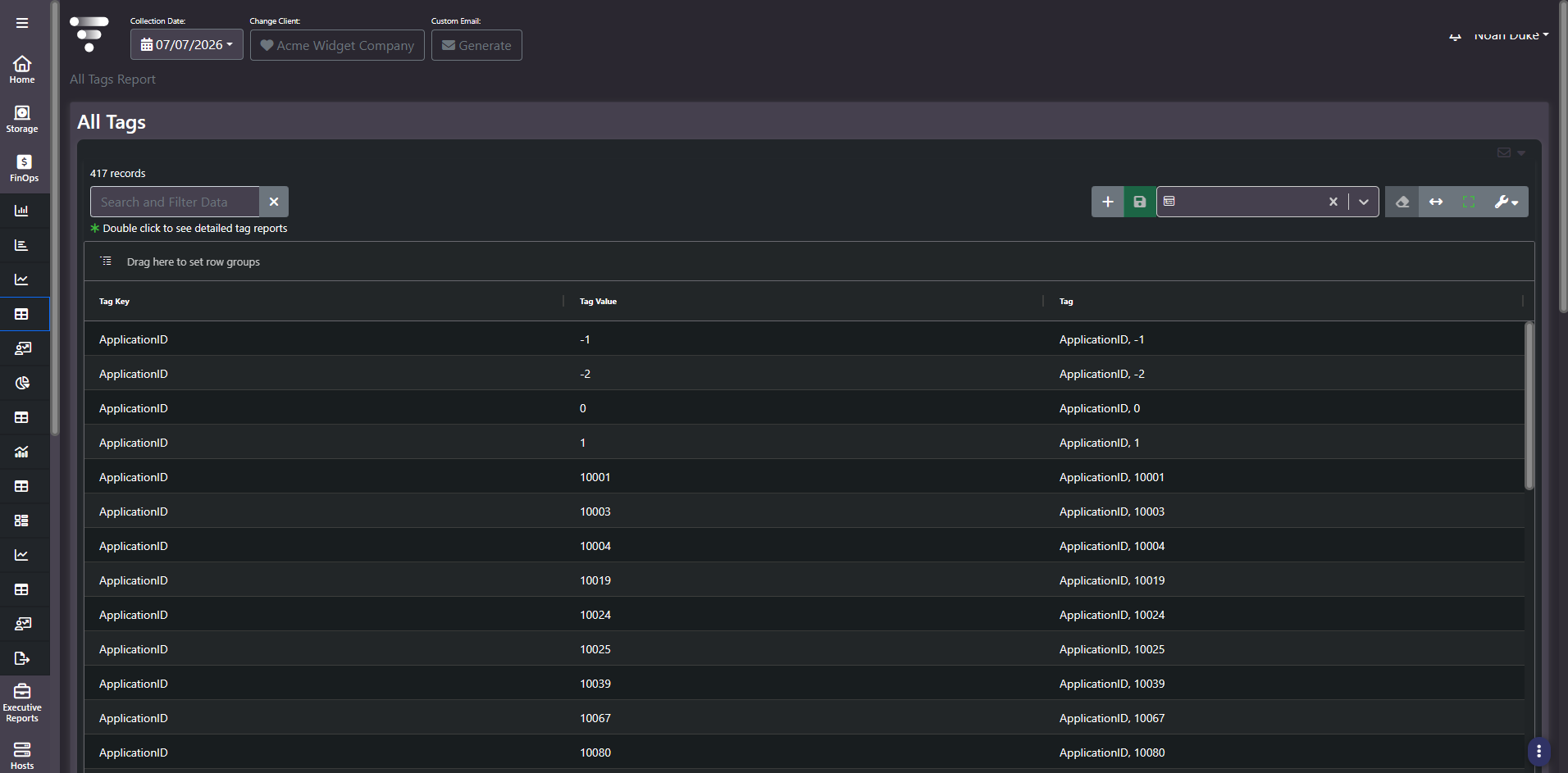Clear the search filter with X button
The width and height of the screenshot is (1568, 773).
[274, 202]
